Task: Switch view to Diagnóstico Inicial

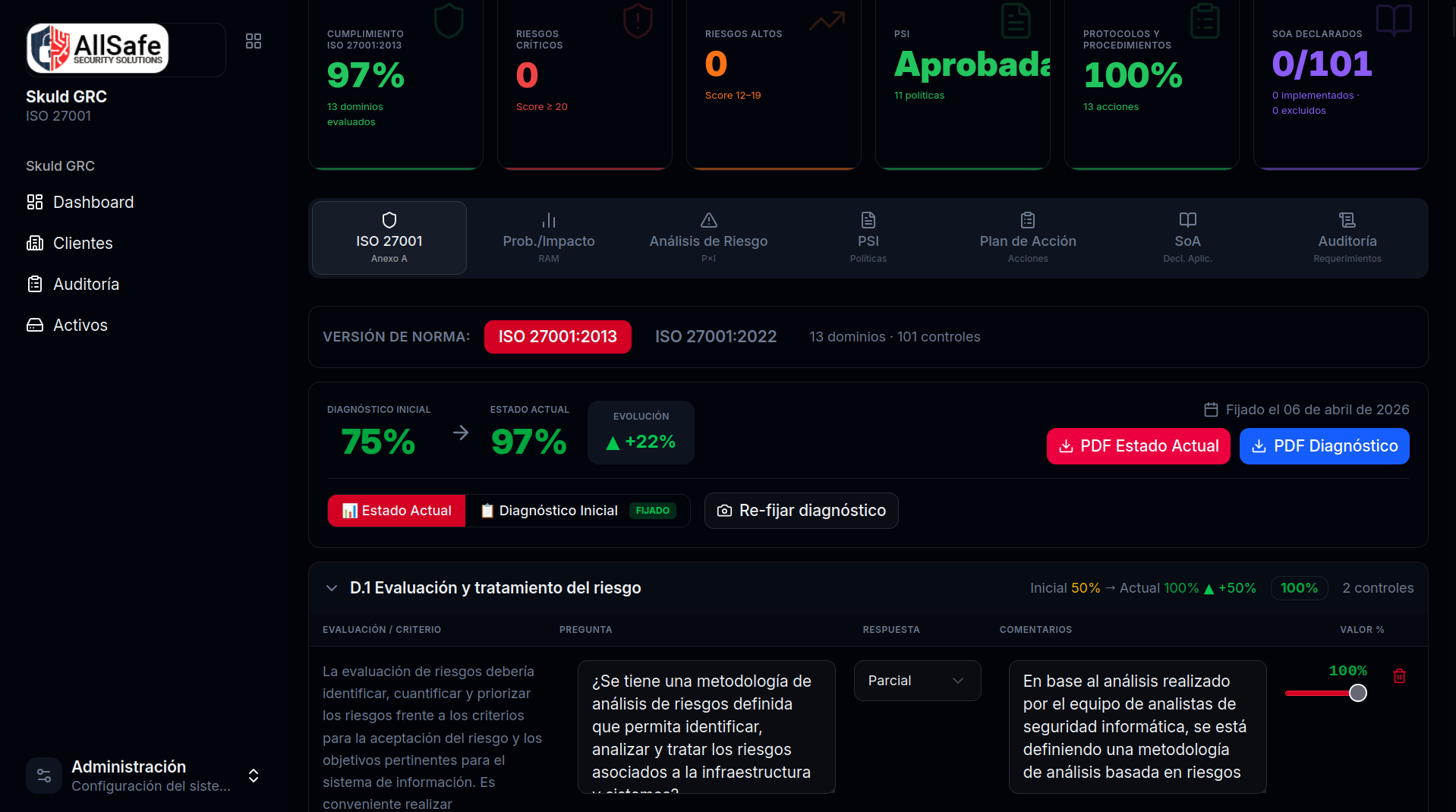Action: pos(578,511)
